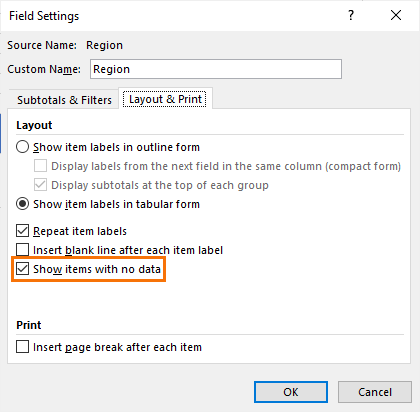Click the Layout section heading
This screenshot has width=420, height=412.
(34, 125)
